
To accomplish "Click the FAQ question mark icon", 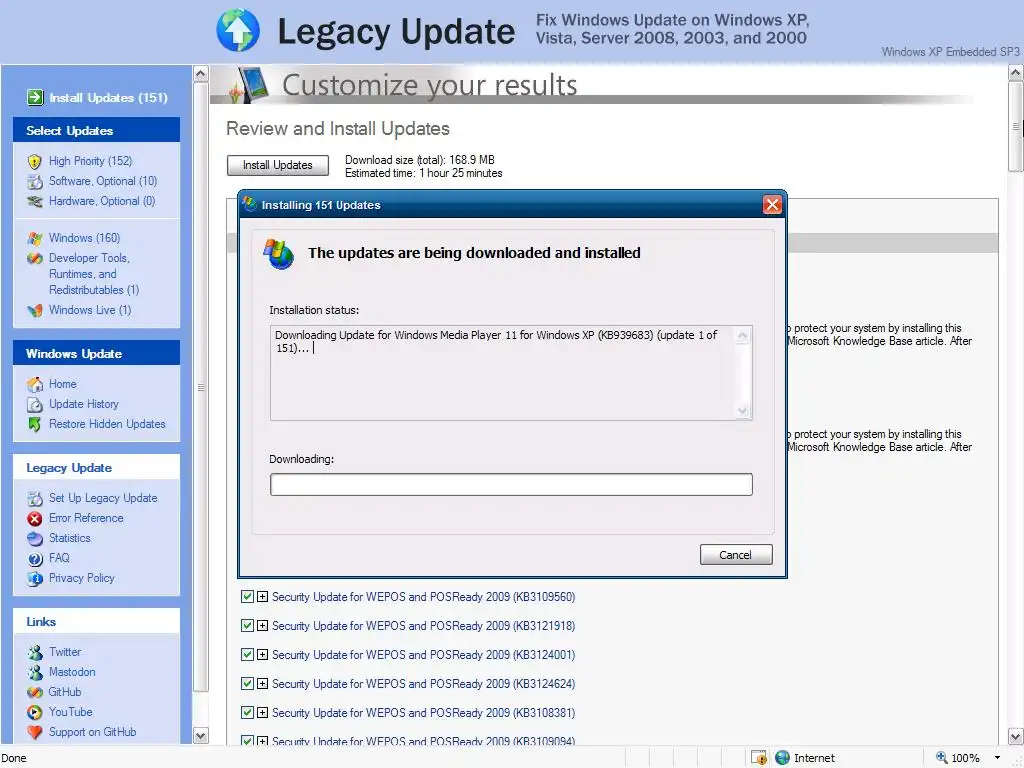I will (x=35, y=559).
